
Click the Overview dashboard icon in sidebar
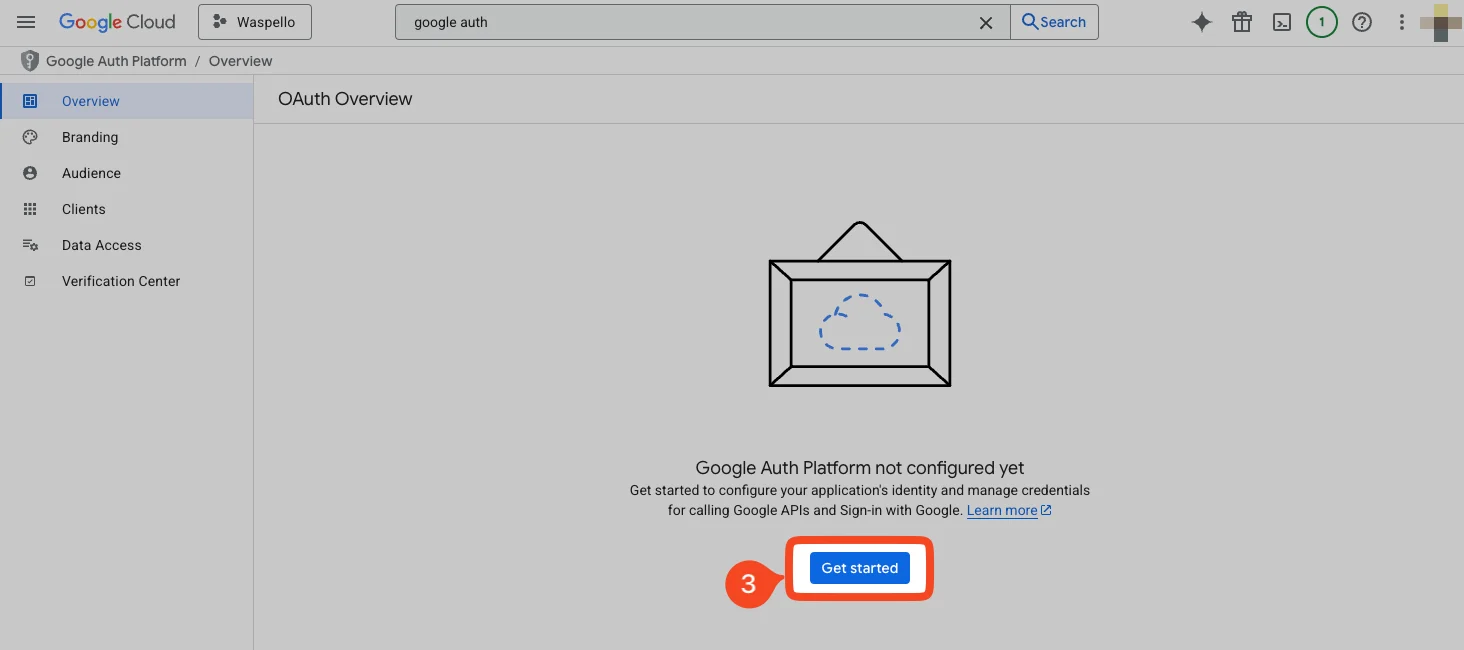(30, 101)
